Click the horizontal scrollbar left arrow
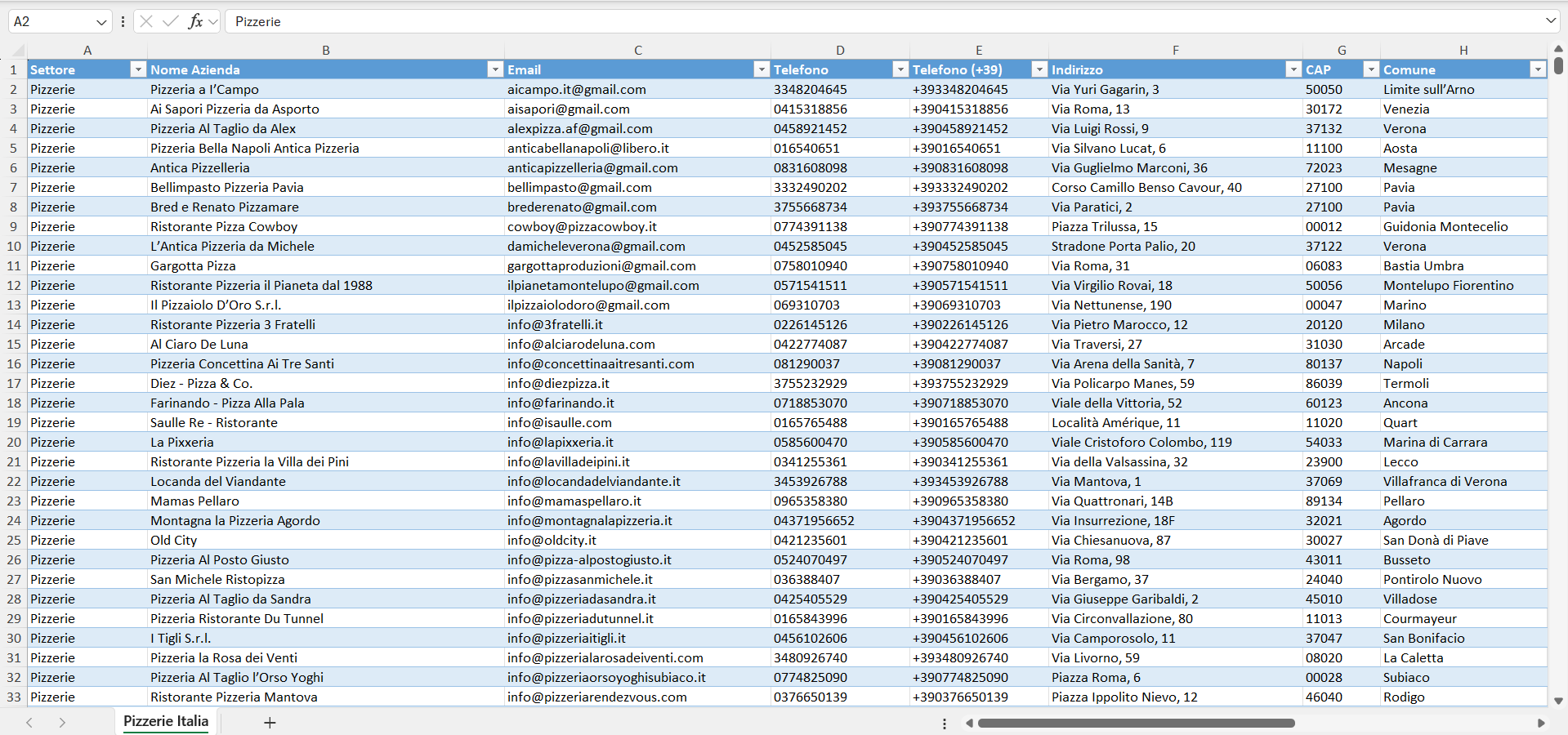 969,723
